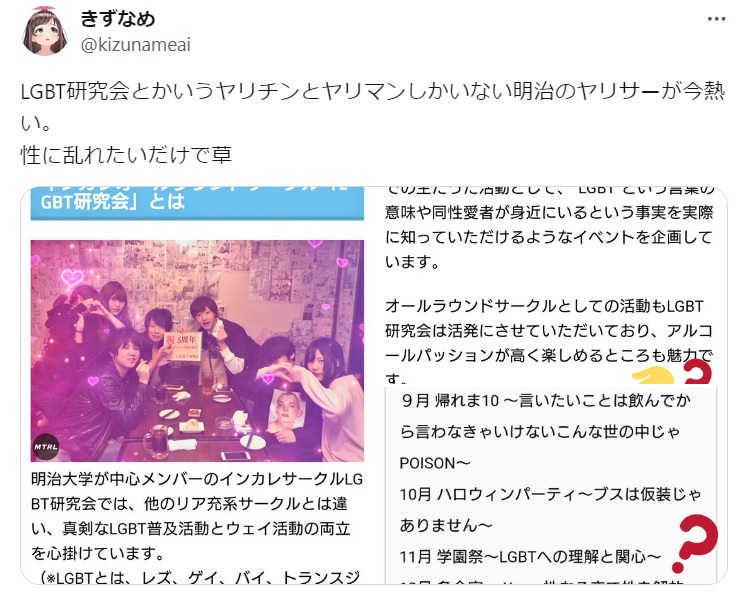Click the 明治大学が中心メンバー caption paragraph

point(197,516)
